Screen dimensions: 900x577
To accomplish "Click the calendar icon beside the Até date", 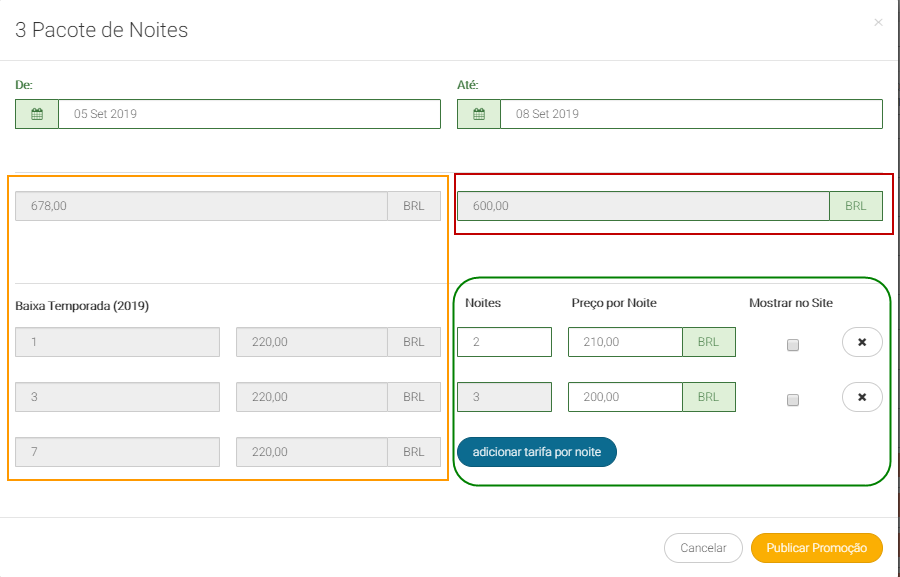I will [479, 114].
